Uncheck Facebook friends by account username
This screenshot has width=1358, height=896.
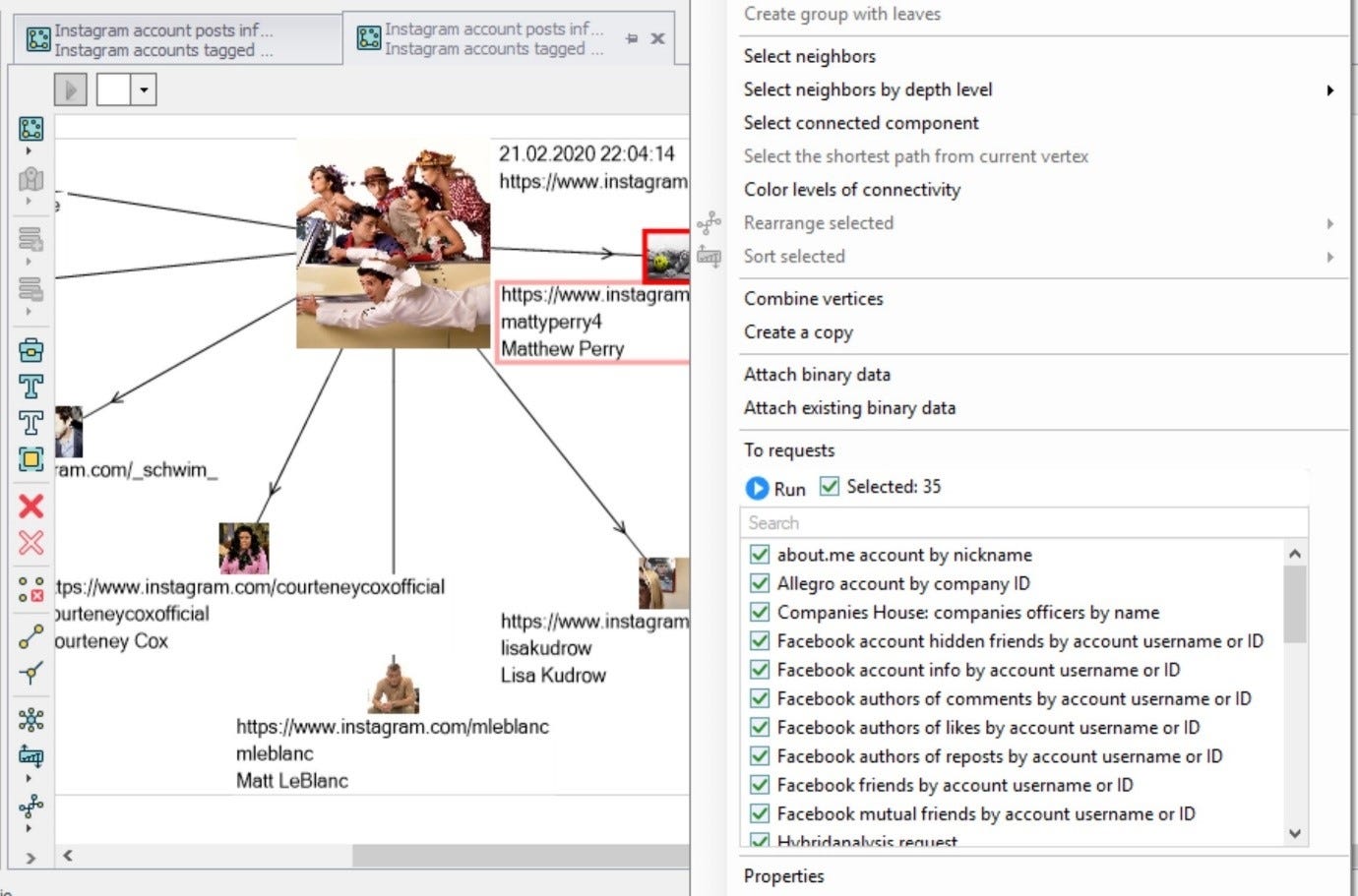tap(759, 785)
